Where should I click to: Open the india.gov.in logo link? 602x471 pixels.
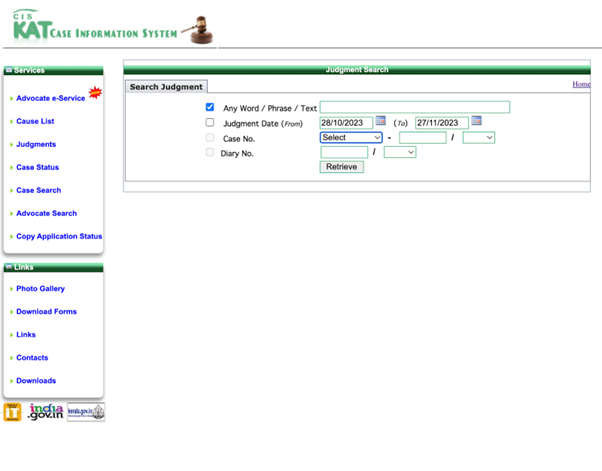46,412
